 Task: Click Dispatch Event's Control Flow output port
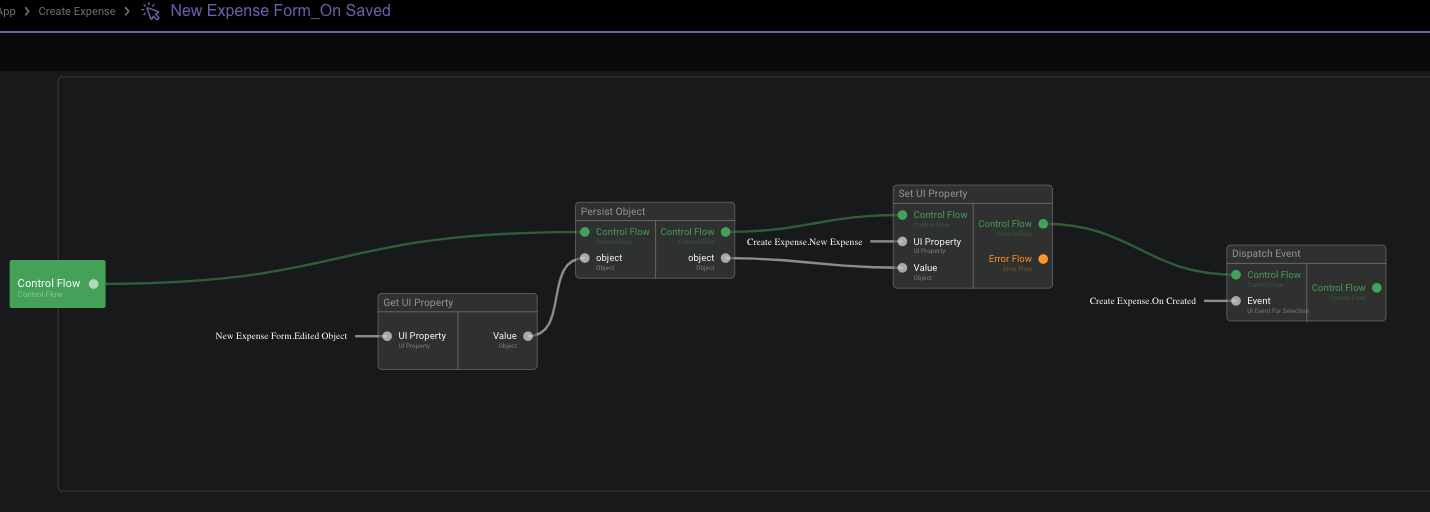[x=1376, y=288]
